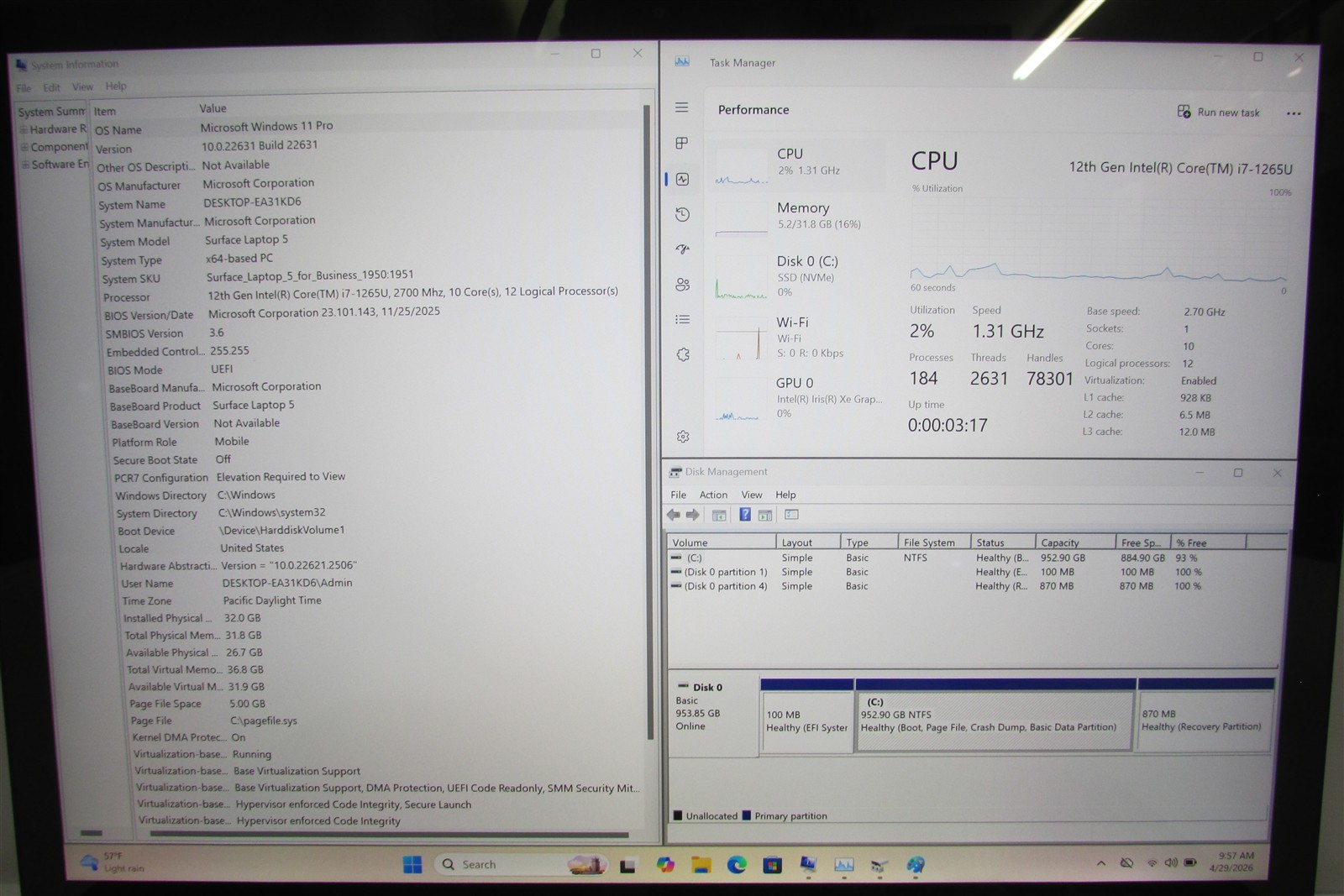Open Services icon in Task Manager sidebar

682,354
